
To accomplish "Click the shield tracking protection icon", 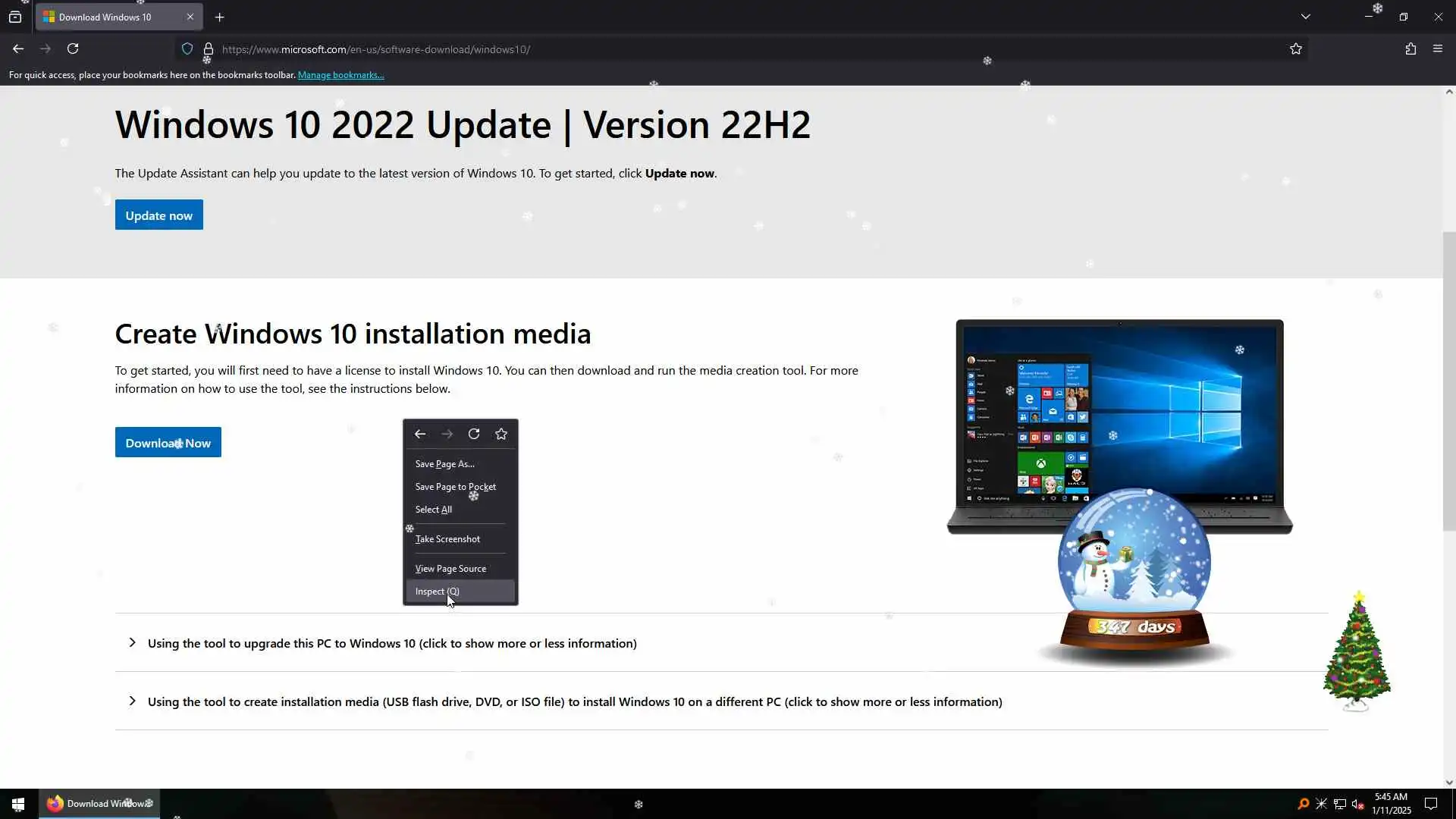I will pos(187,49).
